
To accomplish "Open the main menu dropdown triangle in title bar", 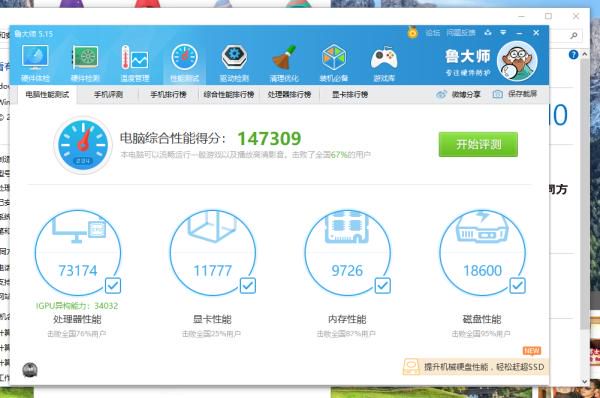I will coord(503,33).
